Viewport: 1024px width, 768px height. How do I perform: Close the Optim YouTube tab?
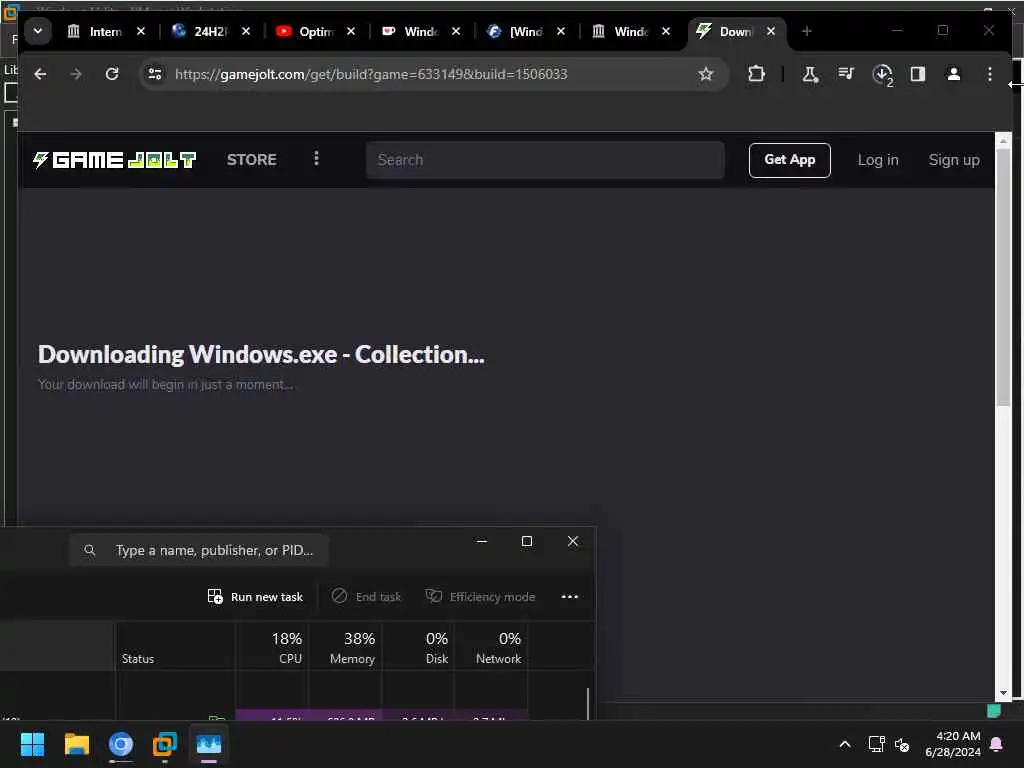(x=351, y=31)
